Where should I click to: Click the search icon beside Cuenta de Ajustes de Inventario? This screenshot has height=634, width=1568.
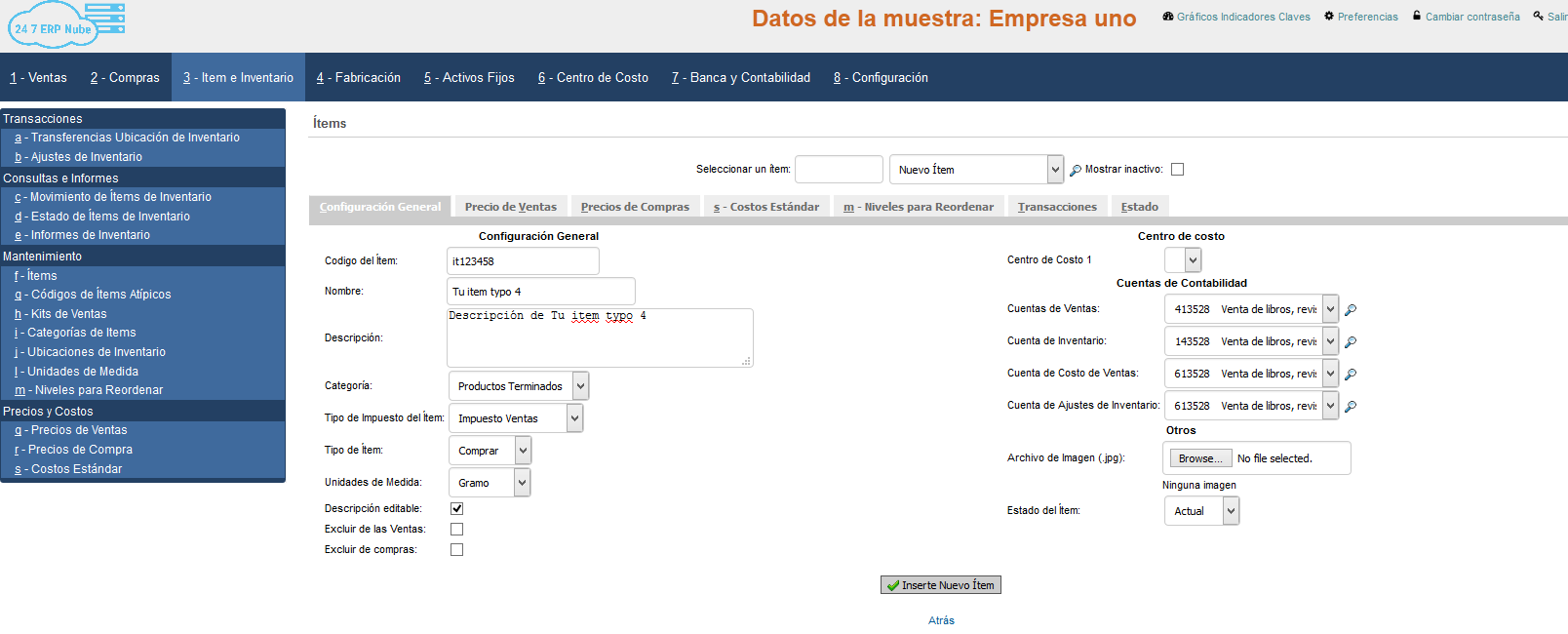pyautogui.click(x=1351, y=407)
